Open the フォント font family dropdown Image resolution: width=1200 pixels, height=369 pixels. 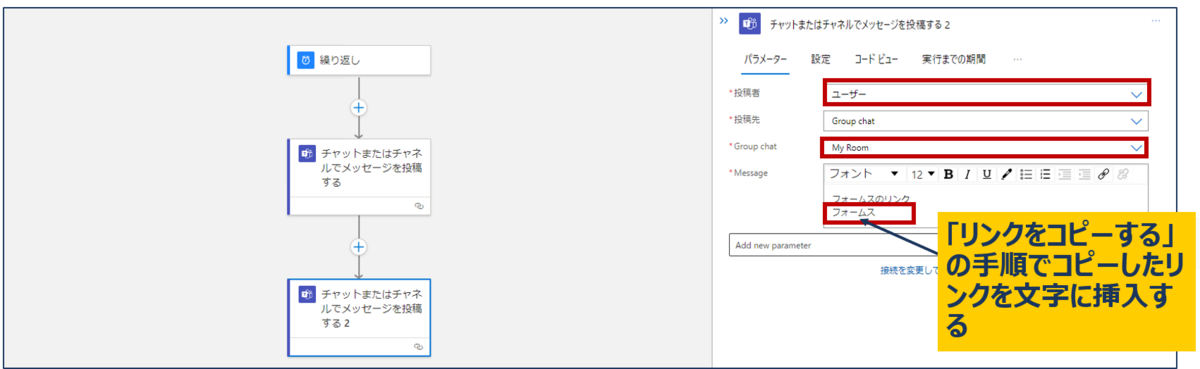coord(864,174)
